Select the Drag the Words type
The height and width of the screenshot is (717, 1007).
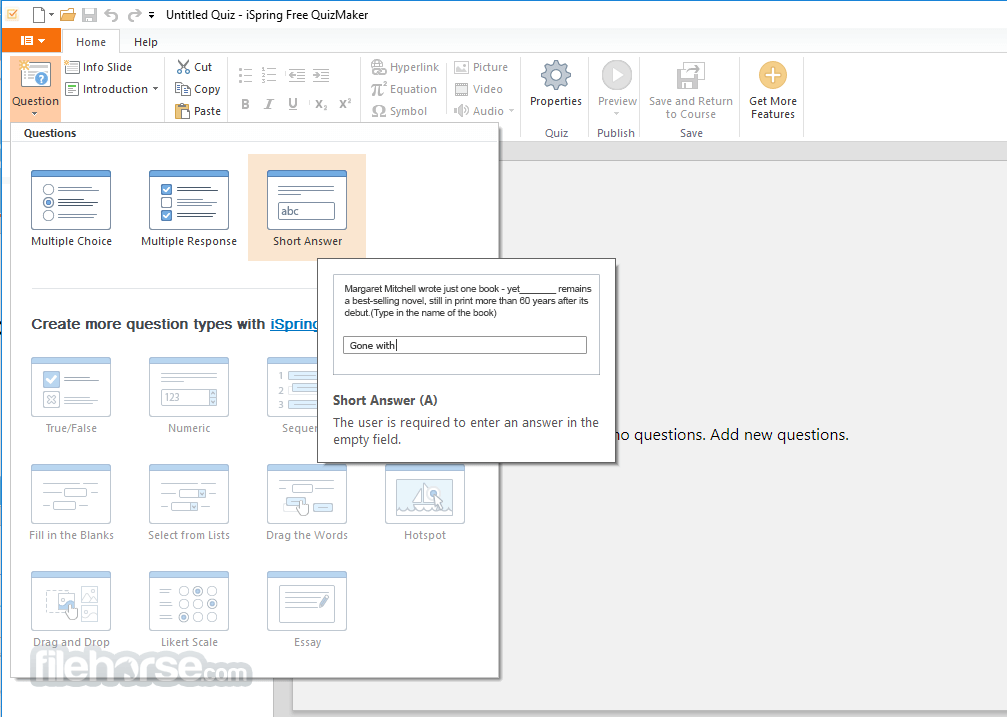307,502
